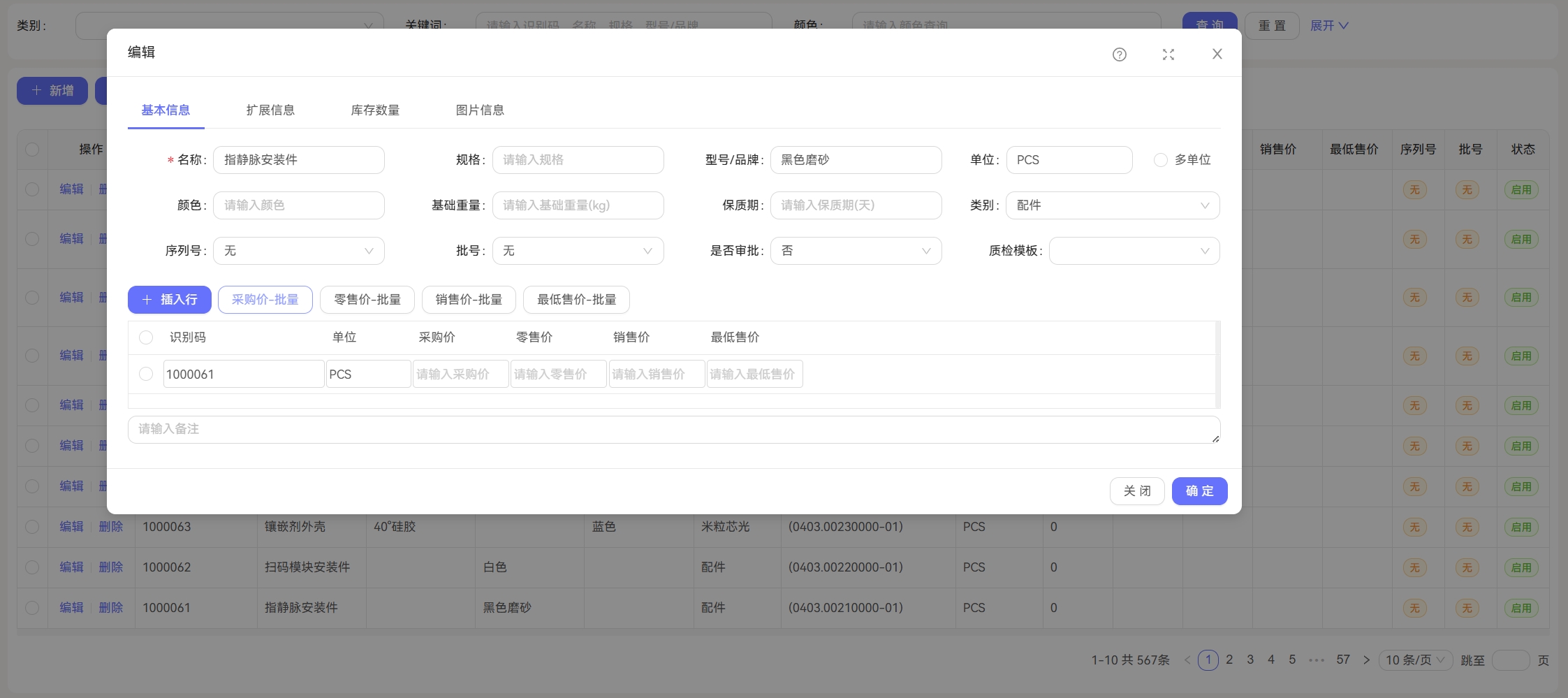
Task: Open the 序列号 dropdown
Action: (298, 251)
